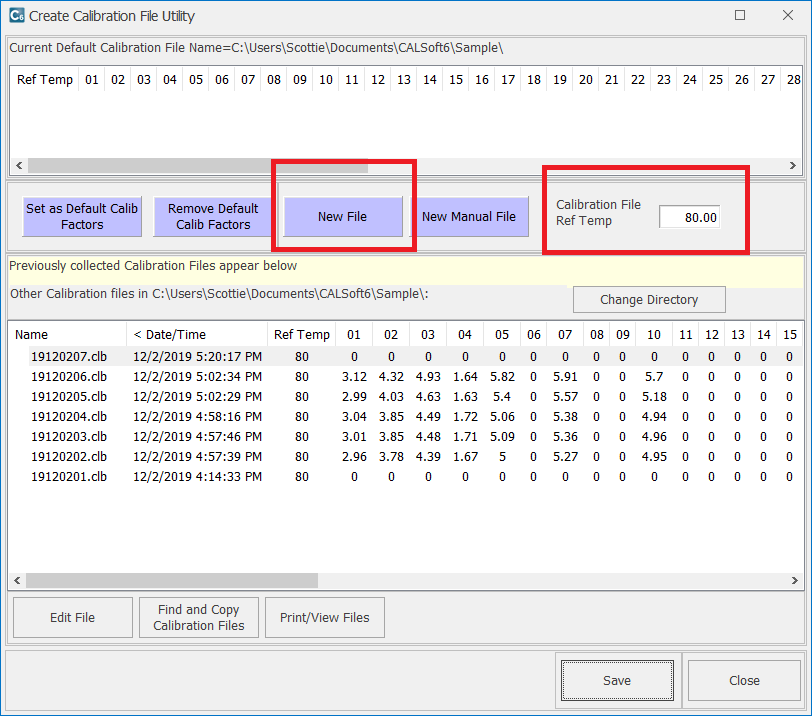Close the calibration utility dialog
This screenshot has height=716, width=812.
click(744, 681)
